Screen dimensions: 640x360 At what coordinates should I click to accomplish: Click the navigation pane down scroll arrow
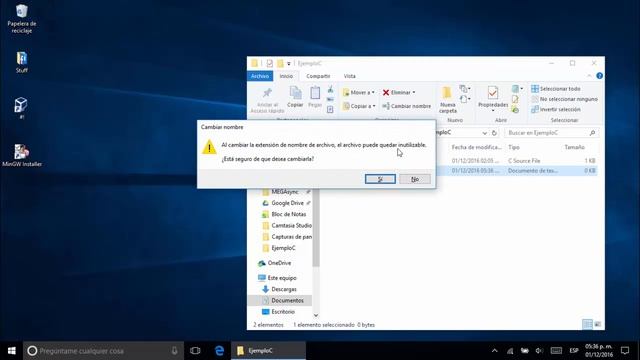pos(316,315)
